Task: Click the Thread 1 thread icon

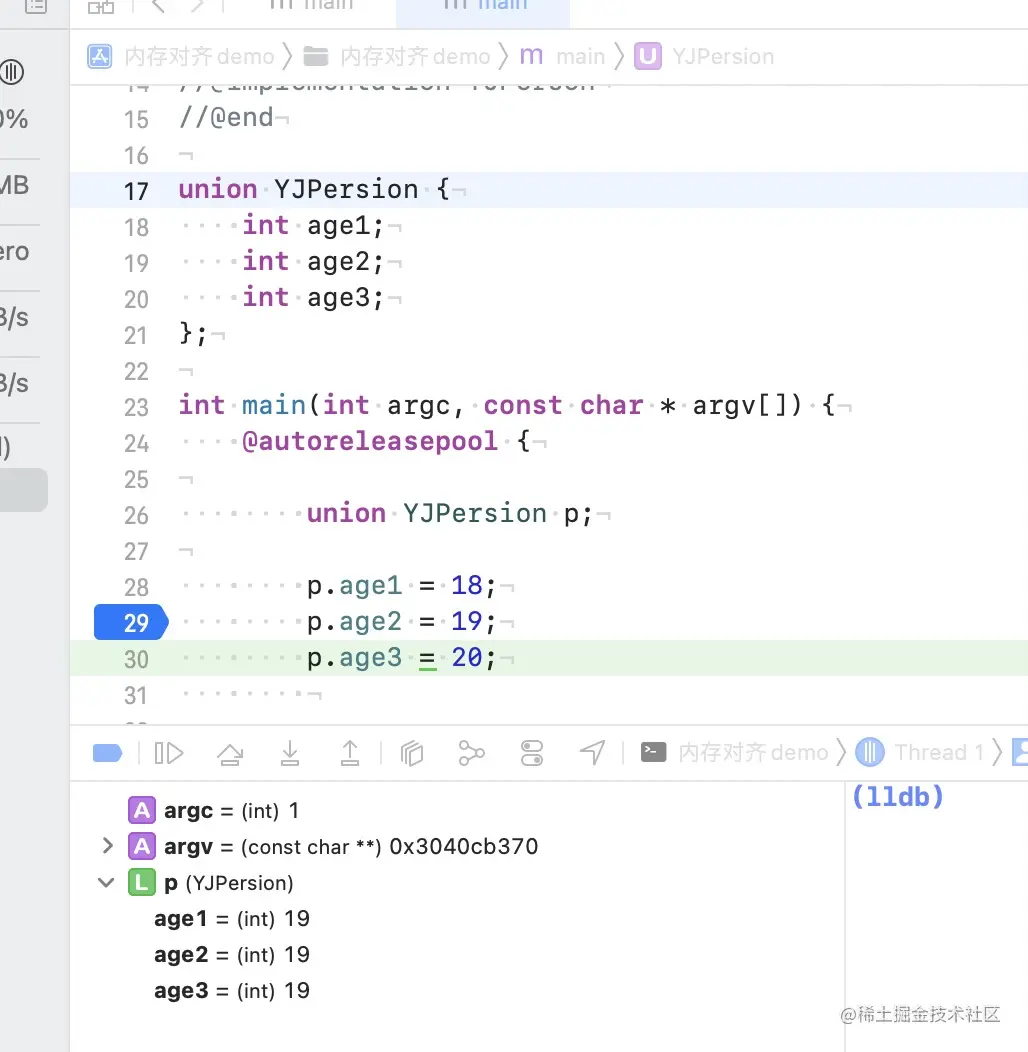Action: click(x=870, y=753)
